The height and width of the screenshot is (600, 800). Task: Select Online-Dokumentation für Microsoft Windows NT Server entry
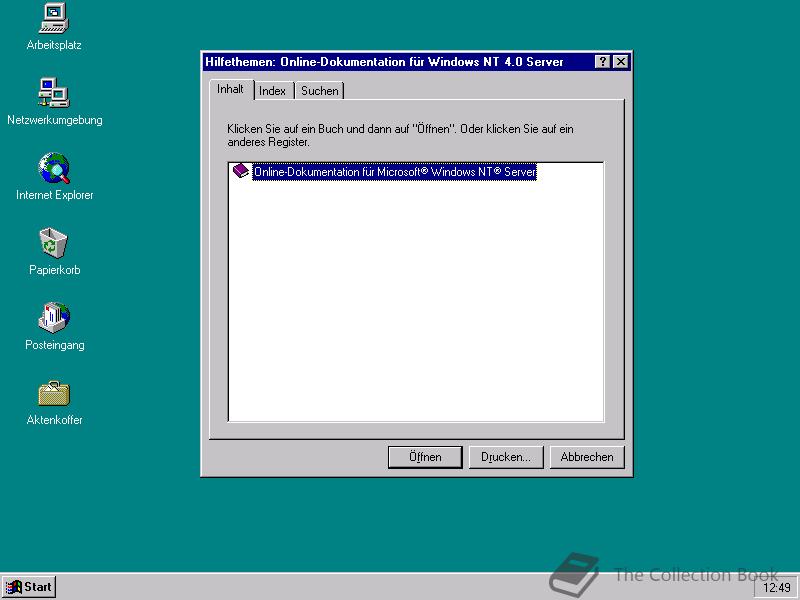(395, 171)
